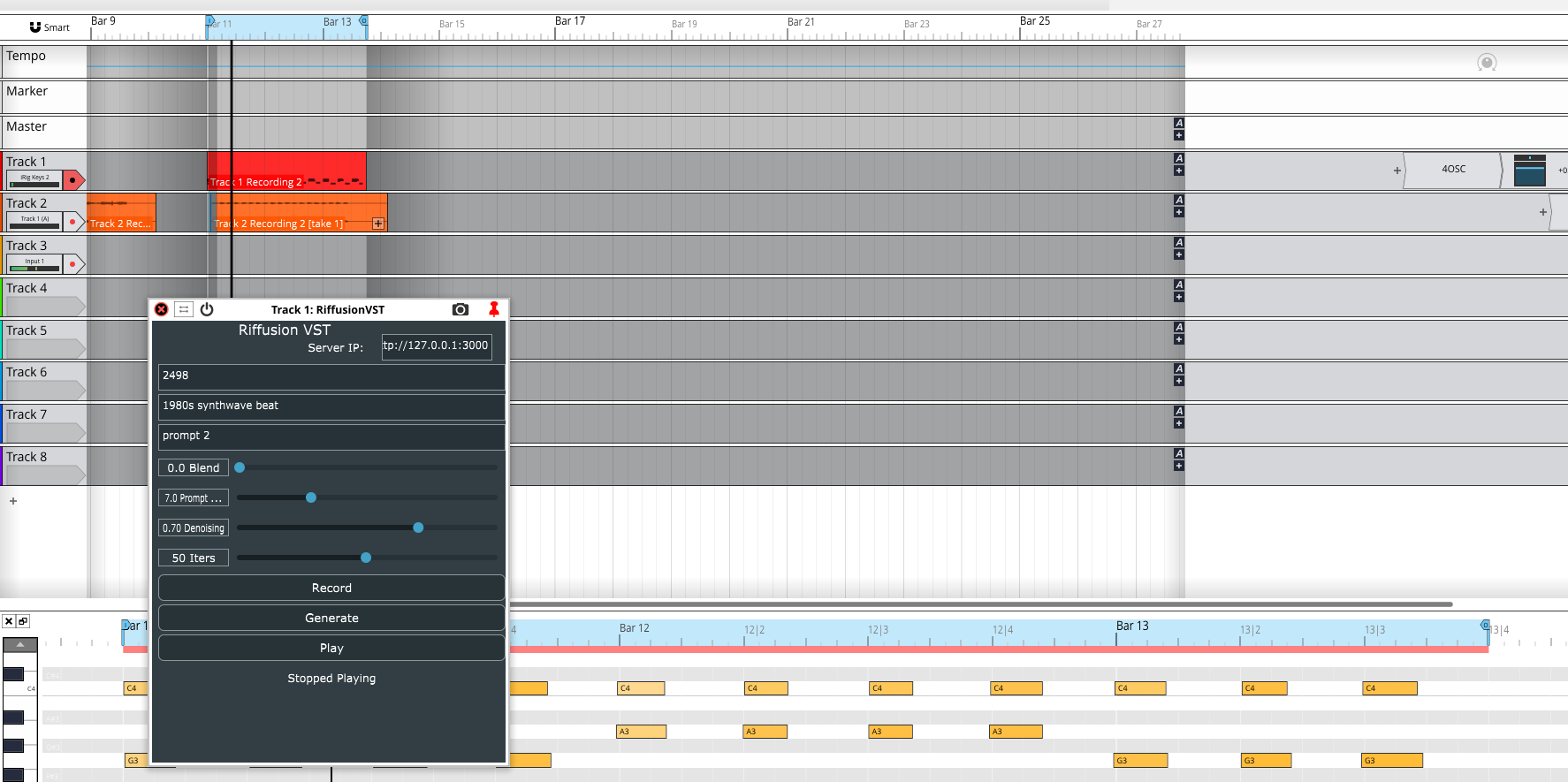Open the Smart snapping mode selector
The width and height of the screenshot is (1568, 782).
tap(49, 27)
